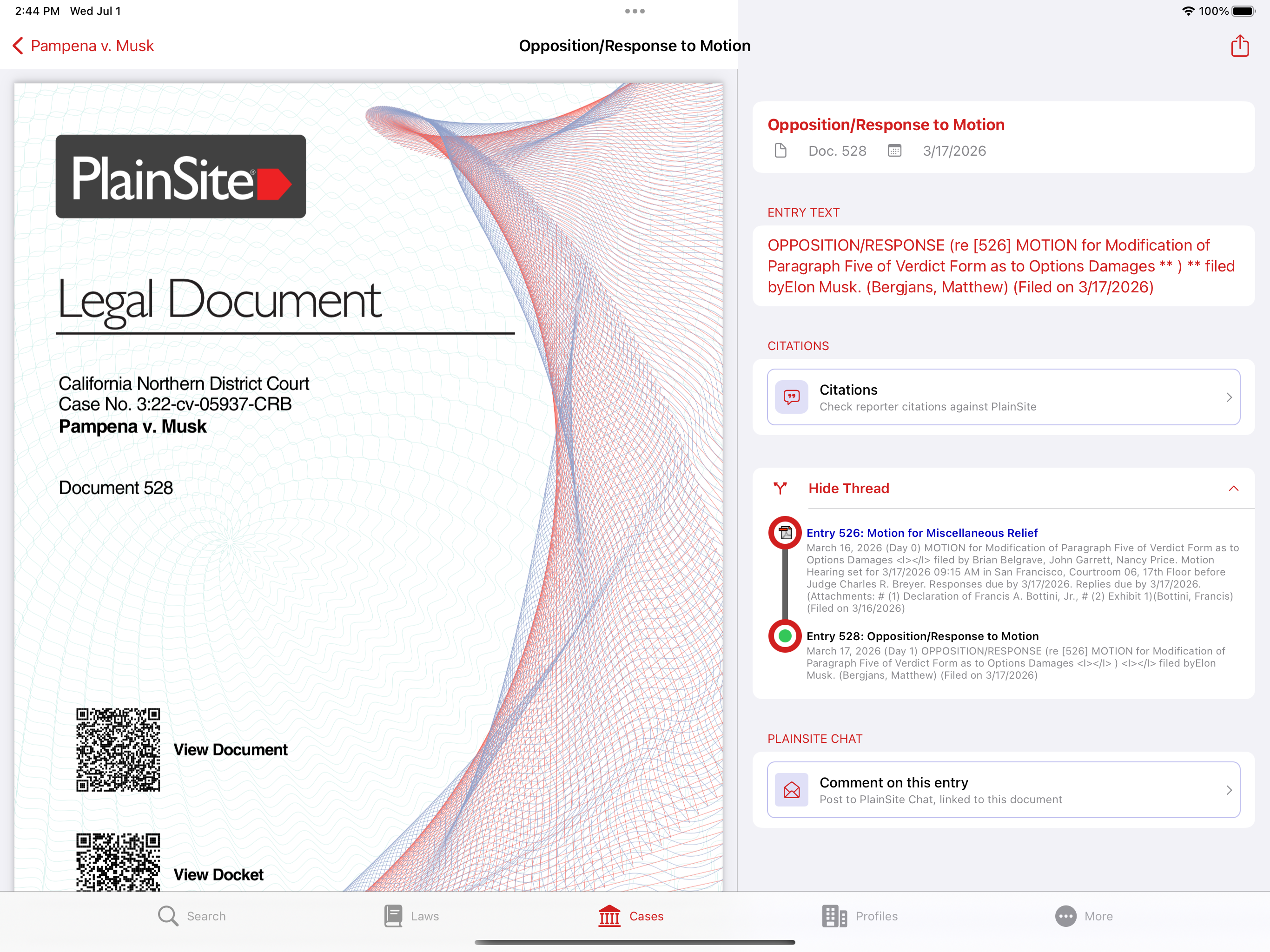Screen dimensions: 1270x952
Task: Click the Entry 526 description text
Action: click(1023, 578)
